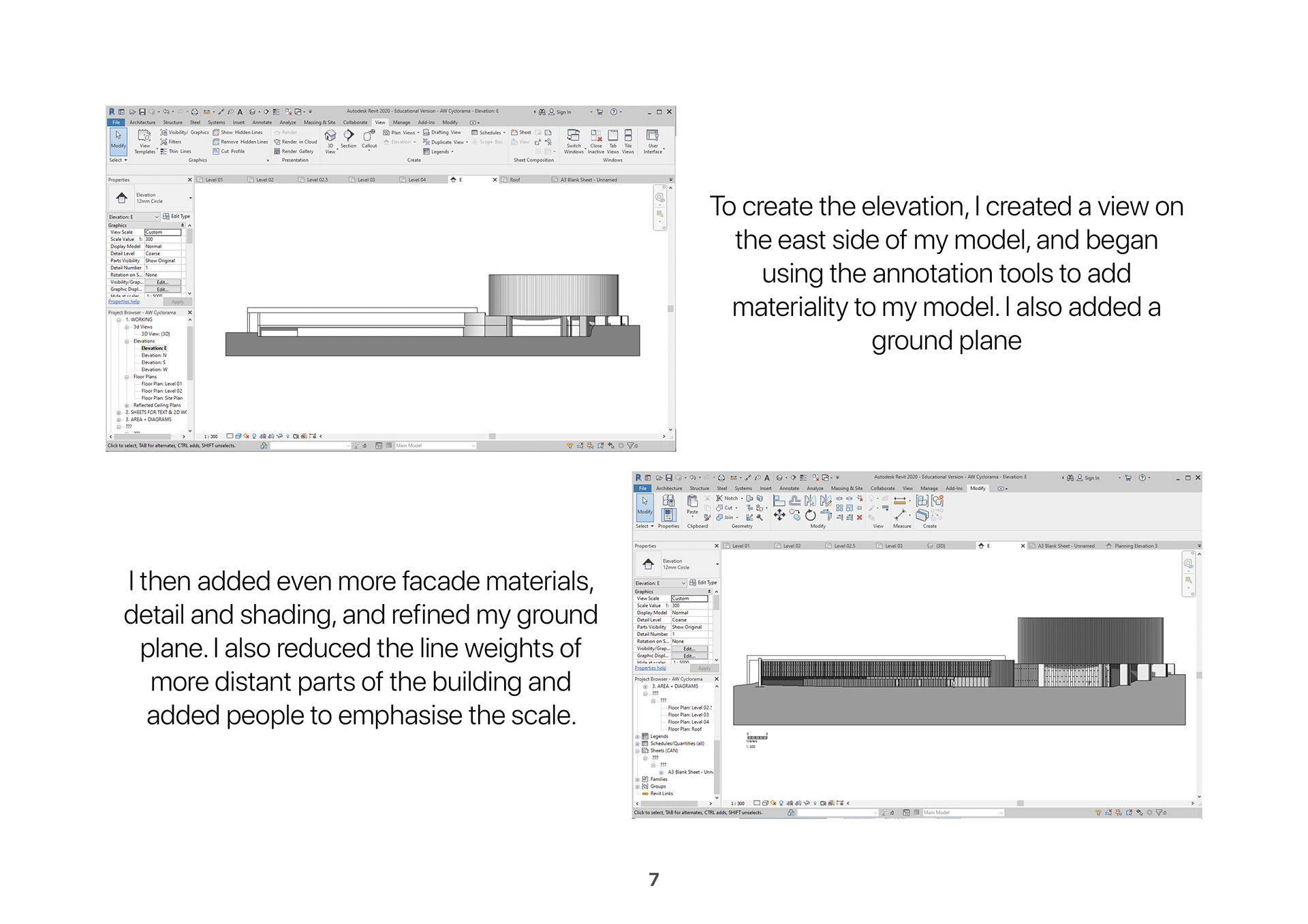Image resolution: width=1308 pixels, height=924 pixels.
Task: Open the Notch dropdown arrow
Action: pos(742,498)
